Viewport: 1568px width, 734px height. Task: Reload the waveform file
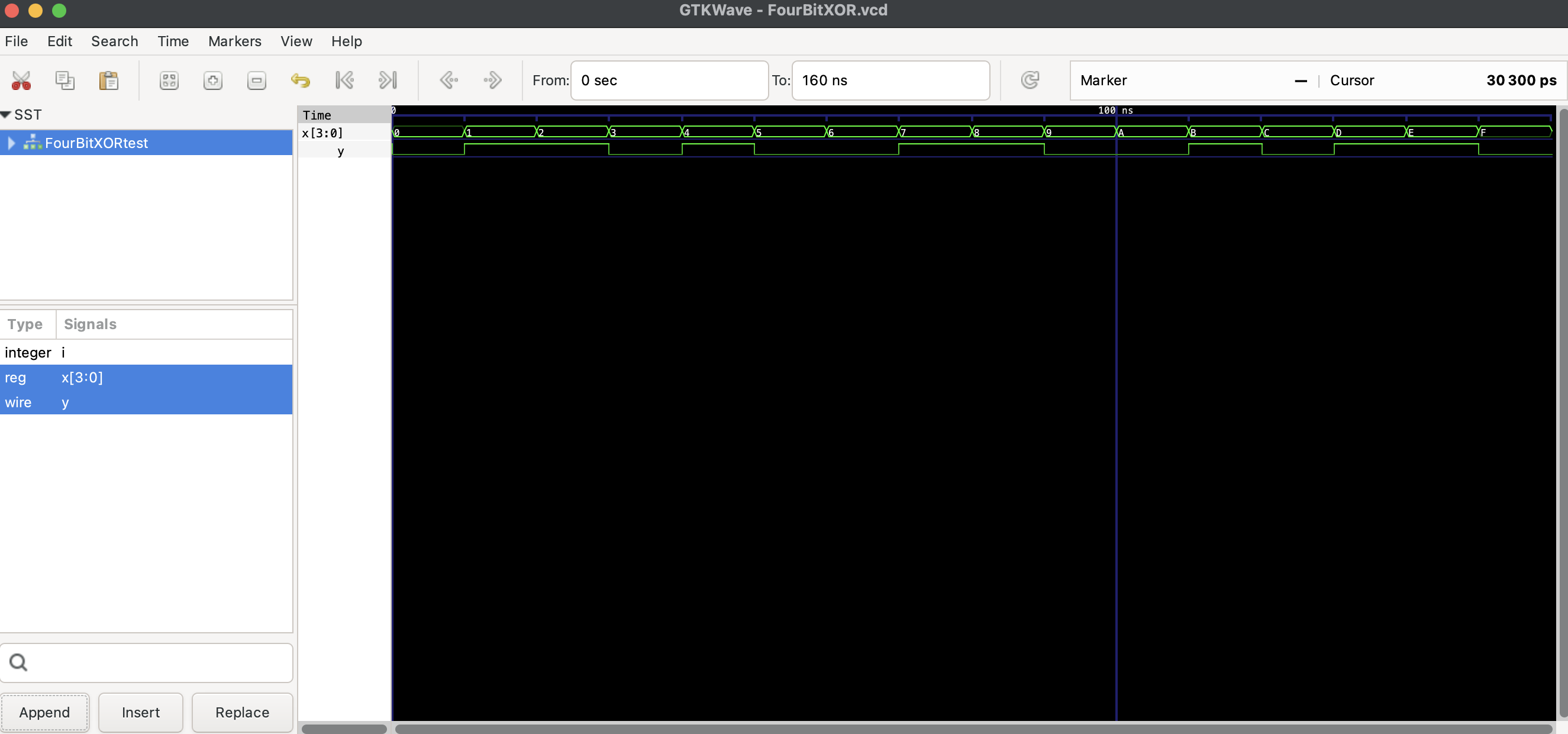click(x=1030, y=80)
